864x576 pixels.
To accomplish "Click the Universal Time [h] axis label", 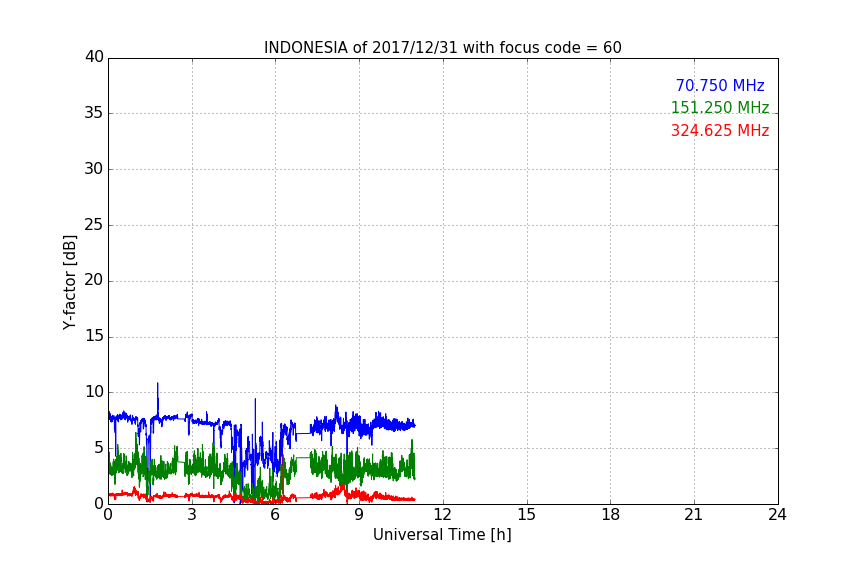I will [x=442, y=535].
